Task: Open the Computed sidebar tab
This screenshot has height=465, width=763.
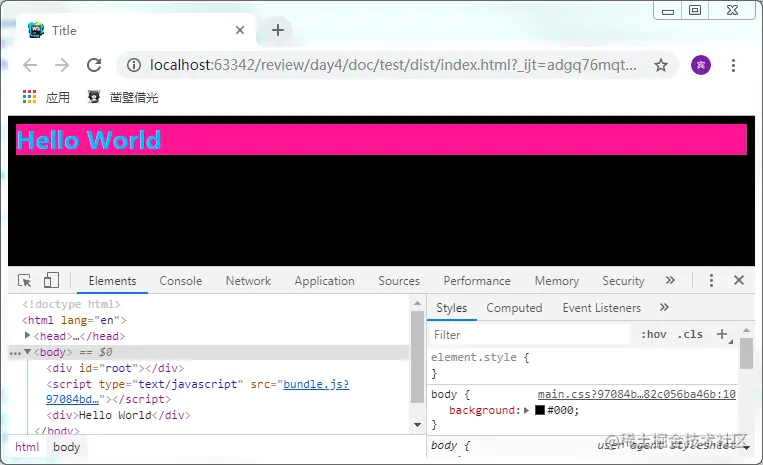Action: click(514, 308)
